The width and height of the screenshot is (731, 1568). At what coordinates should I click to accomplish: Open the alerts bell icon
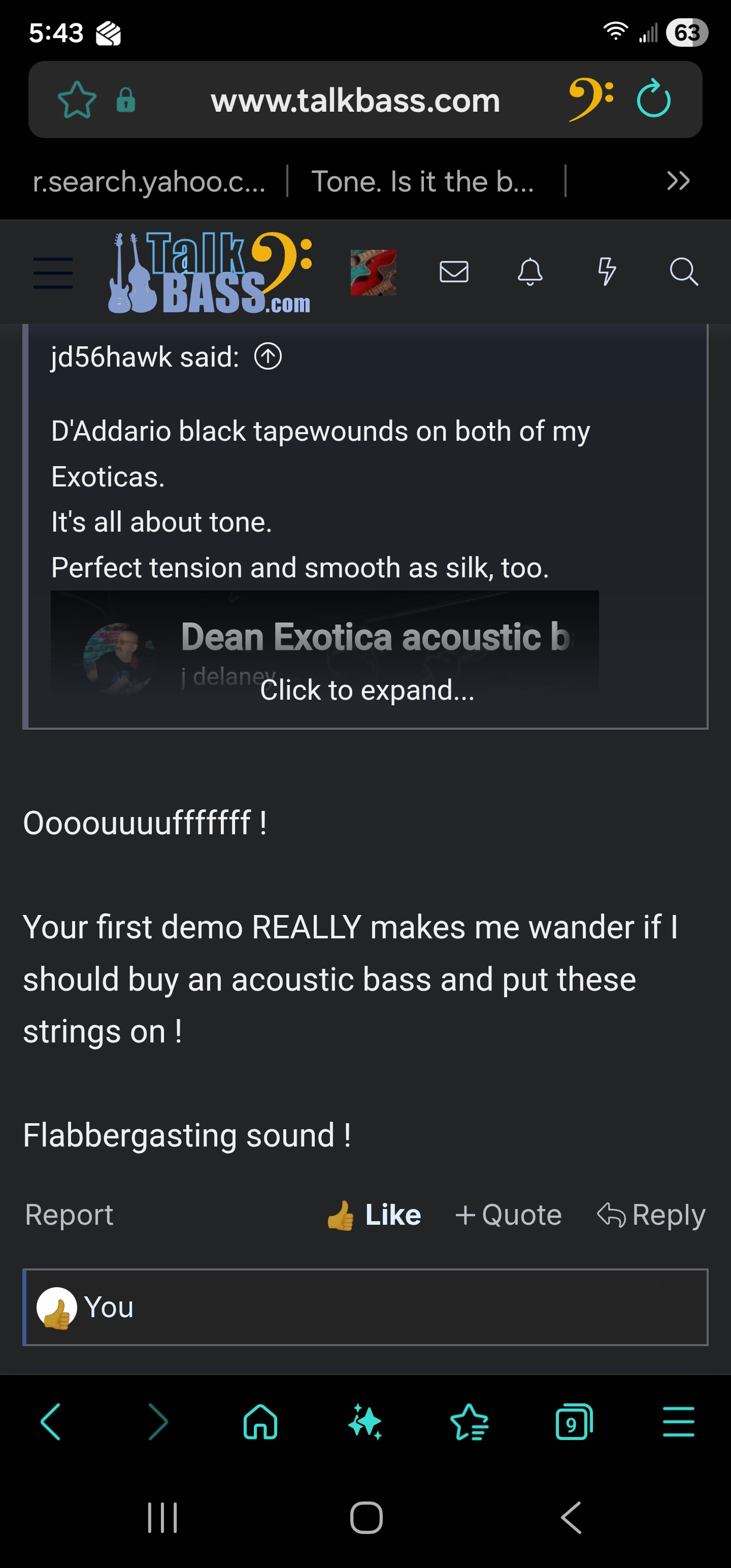530,272
